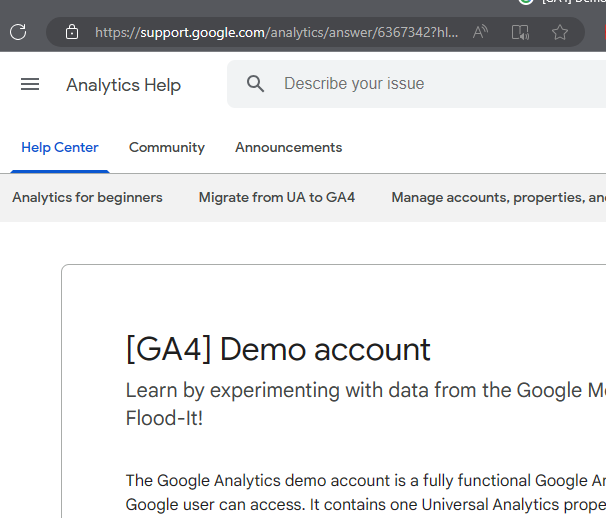This screenshot has width=606, height=518.
Task: Click the '[GA4] Demo account' heading
Action: tap(278, 350)
